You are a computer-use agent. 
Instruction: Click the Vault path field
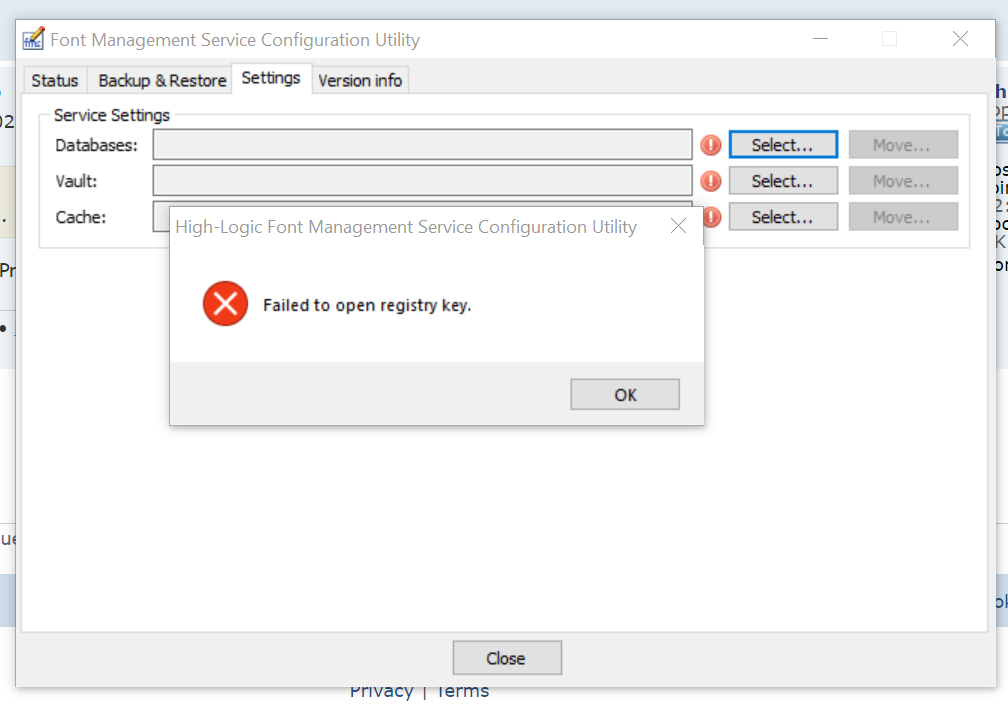422,181
